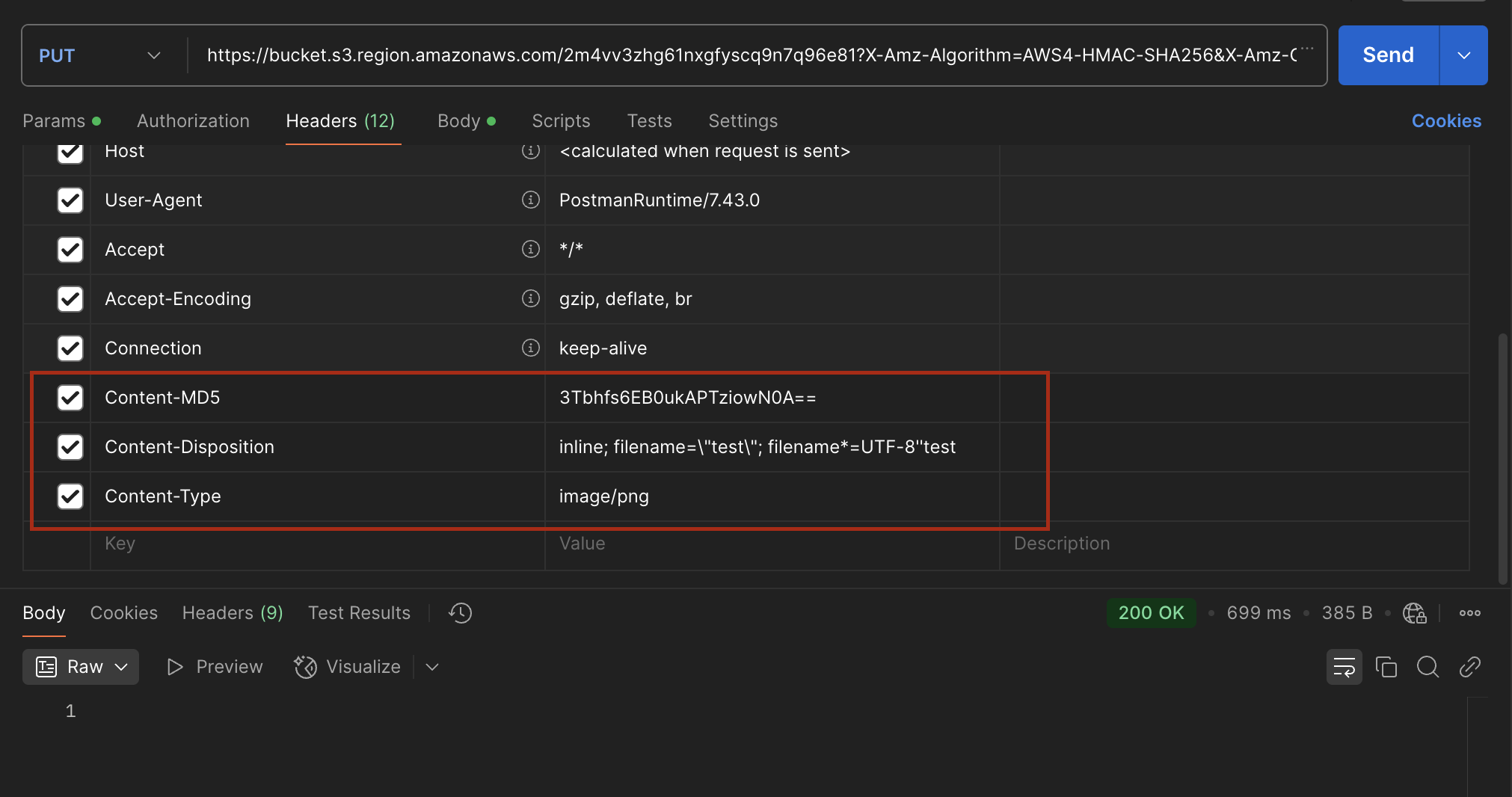Disable the Content-Type header

coord(70,496)
